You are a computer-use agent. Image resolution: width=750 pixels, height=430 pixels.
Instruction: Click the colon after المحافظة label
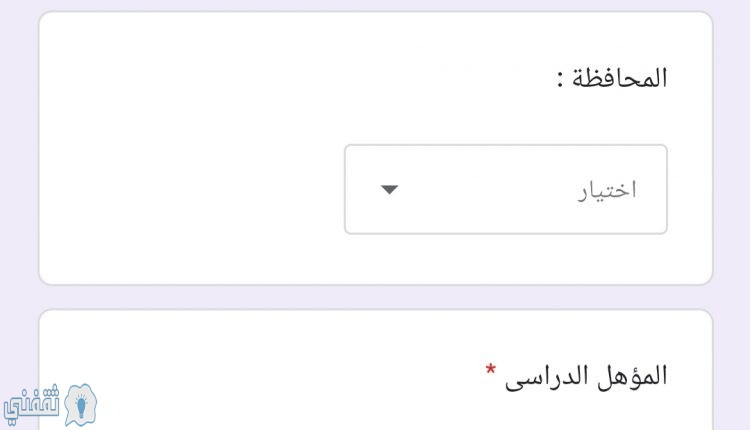560,79
